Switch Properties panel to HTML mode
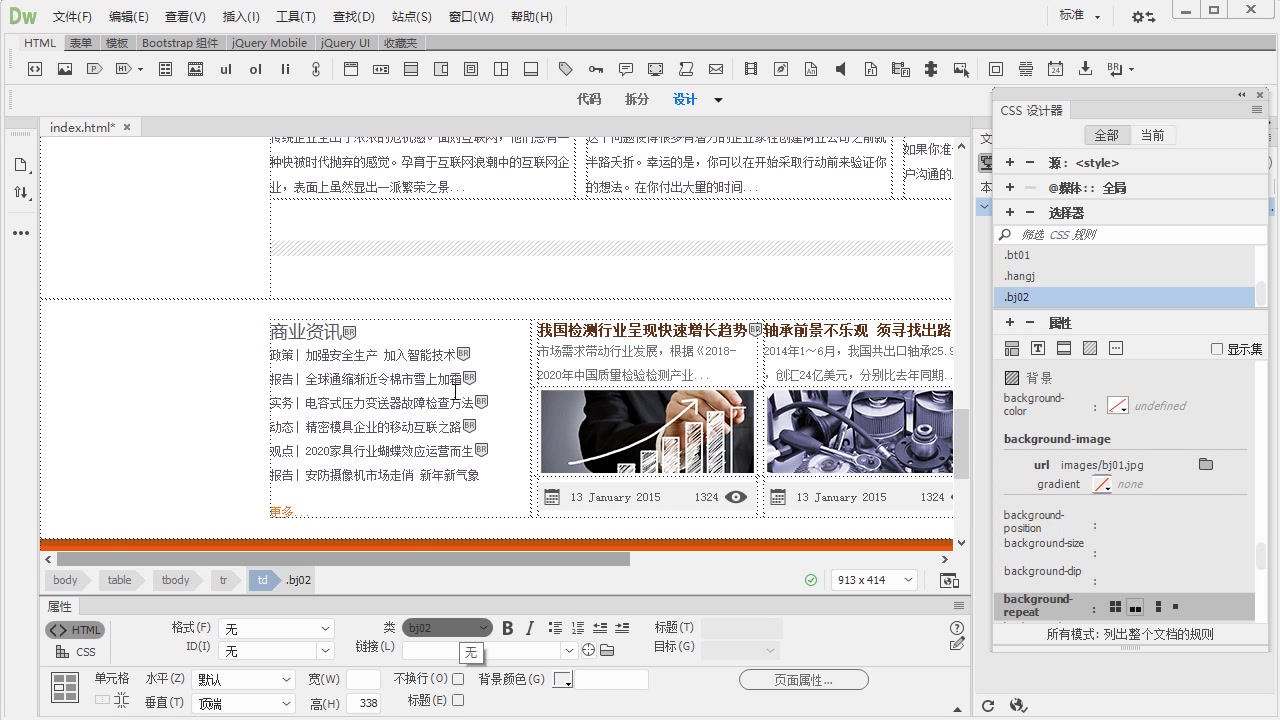 [x=75, y=630]
